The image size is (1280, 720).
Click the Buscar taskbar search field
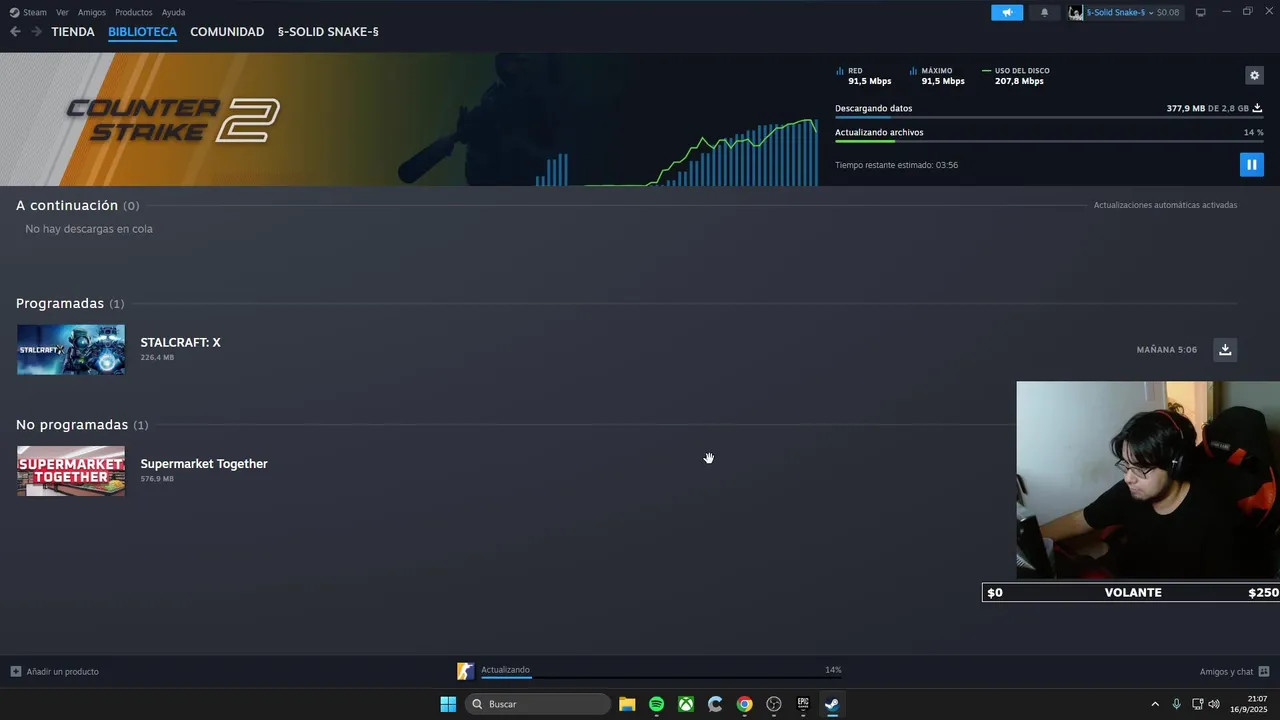pyautogui.click(x=538, y=704)
